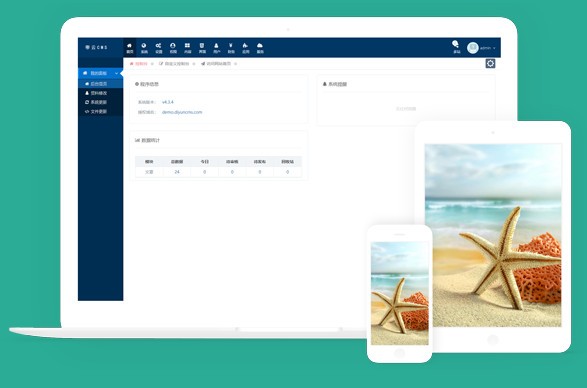Select the yen Finance icon in navbar
587x388 pixels.
[x=231, y=48]
